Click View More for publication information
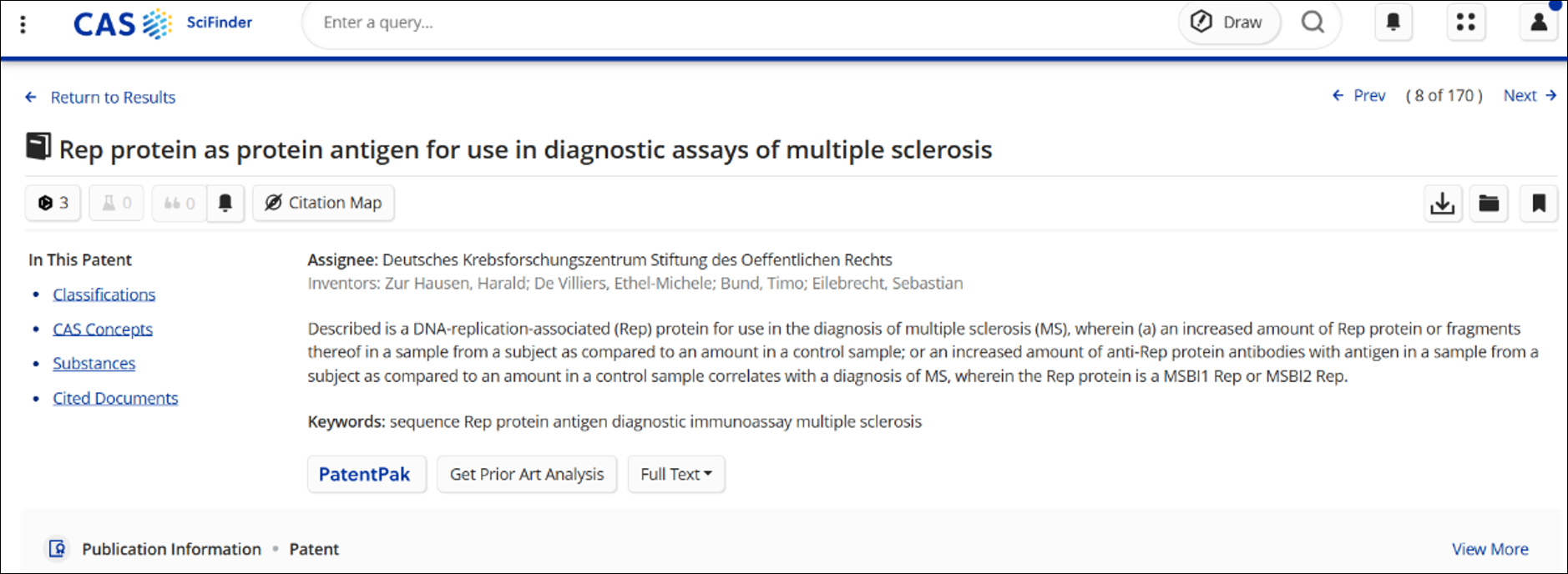This screenshot has width=1568, height=574. pyautogui.click(x=1490, y=549)
